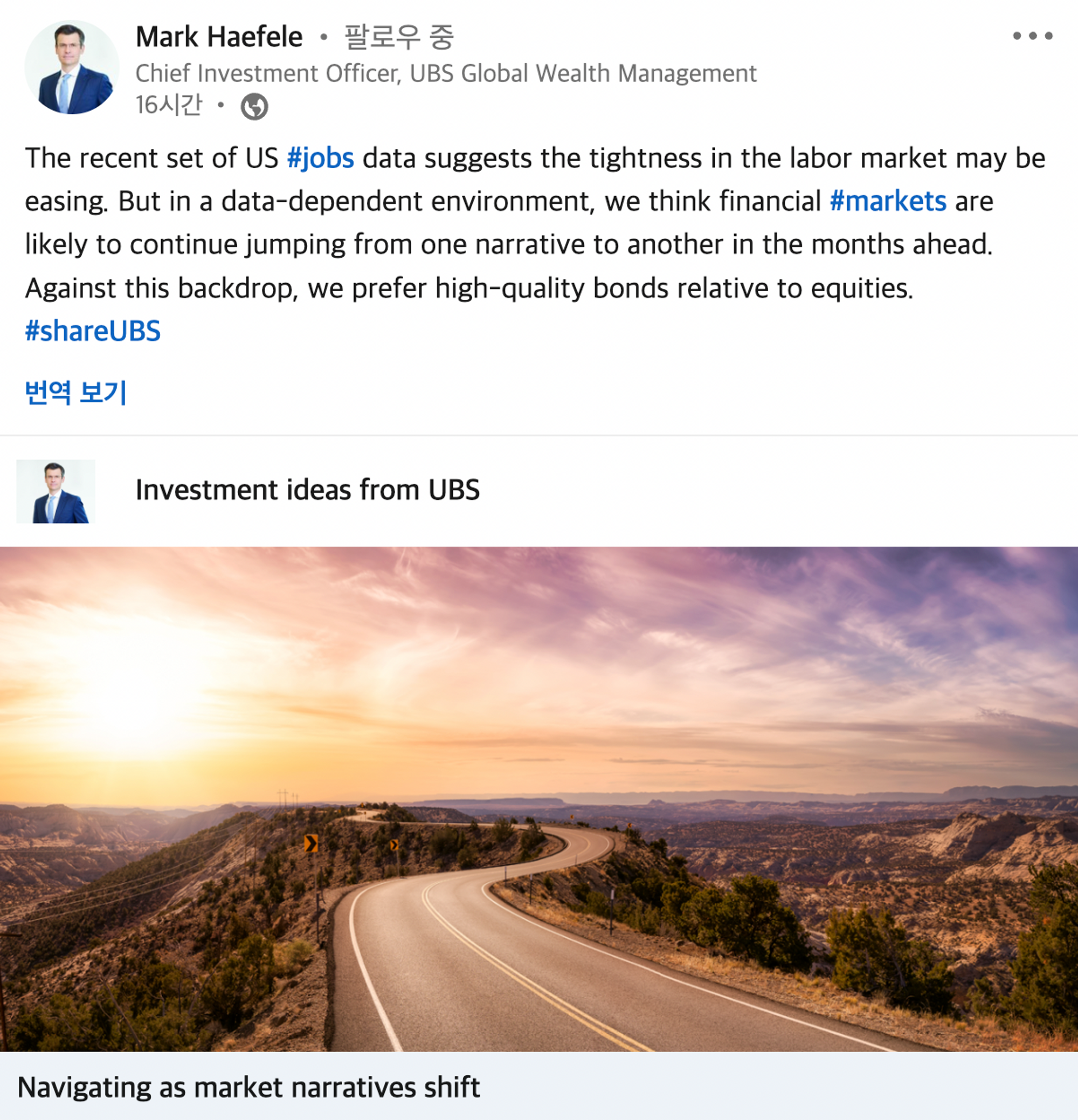This screenshot has width=1078, height=1120.
Task: Open the Investment ideas from UBS newsletter title
Action: (307, 490)
